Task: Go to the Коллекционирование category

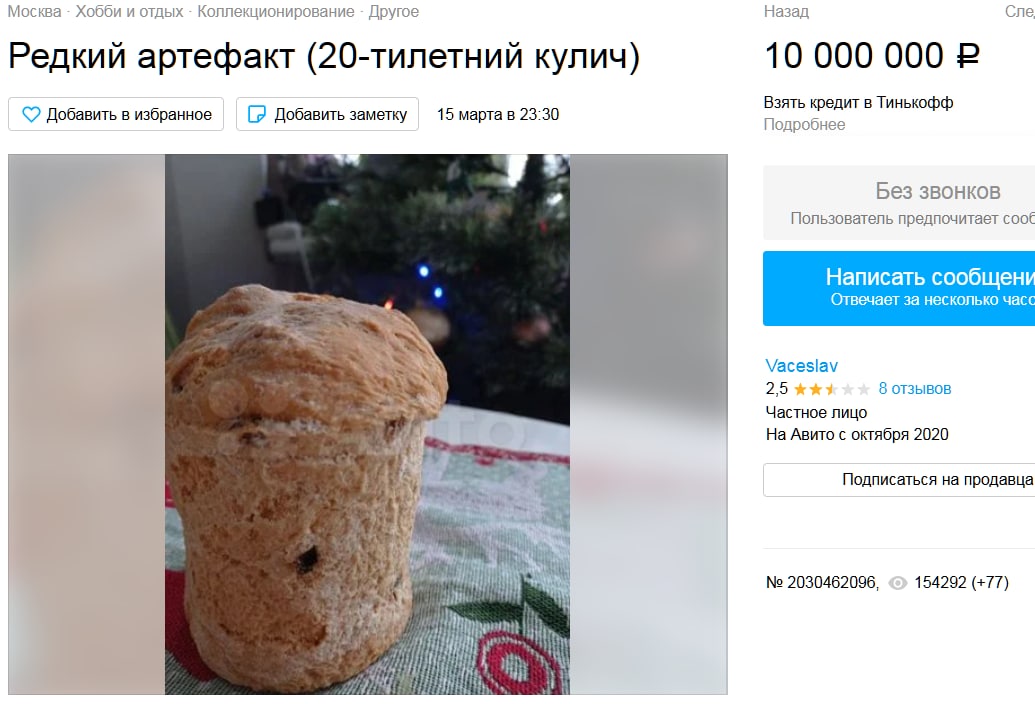Action: [276, 11]
